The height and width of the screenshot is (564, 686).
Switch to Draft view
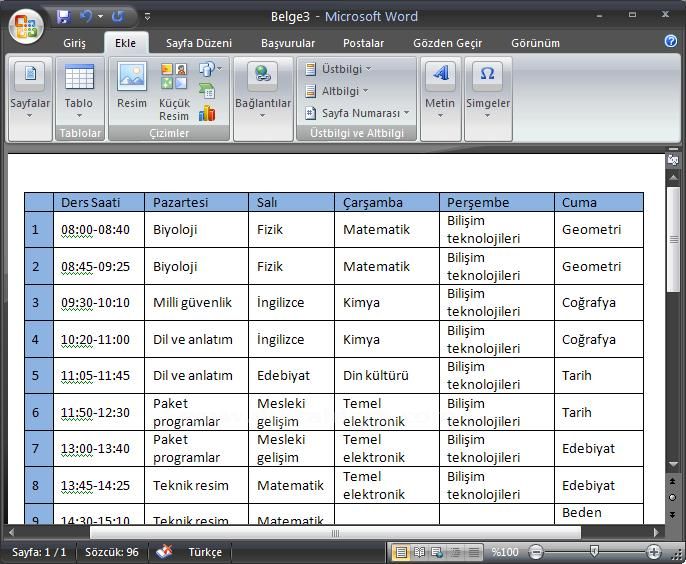pos(473,552)
